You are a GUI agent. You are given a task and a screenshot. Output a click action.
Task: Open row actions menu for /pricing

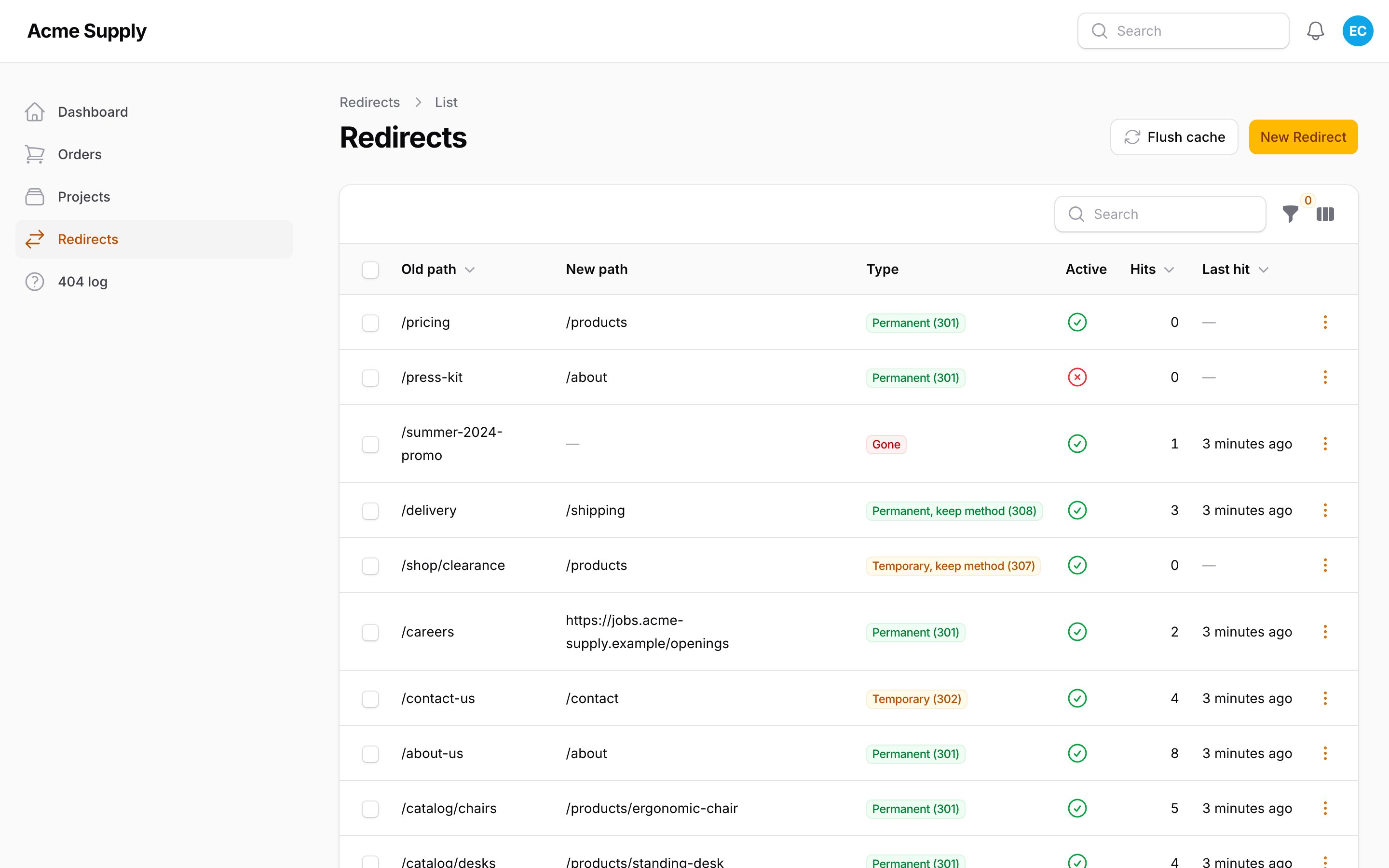(x=1325, y=322)
